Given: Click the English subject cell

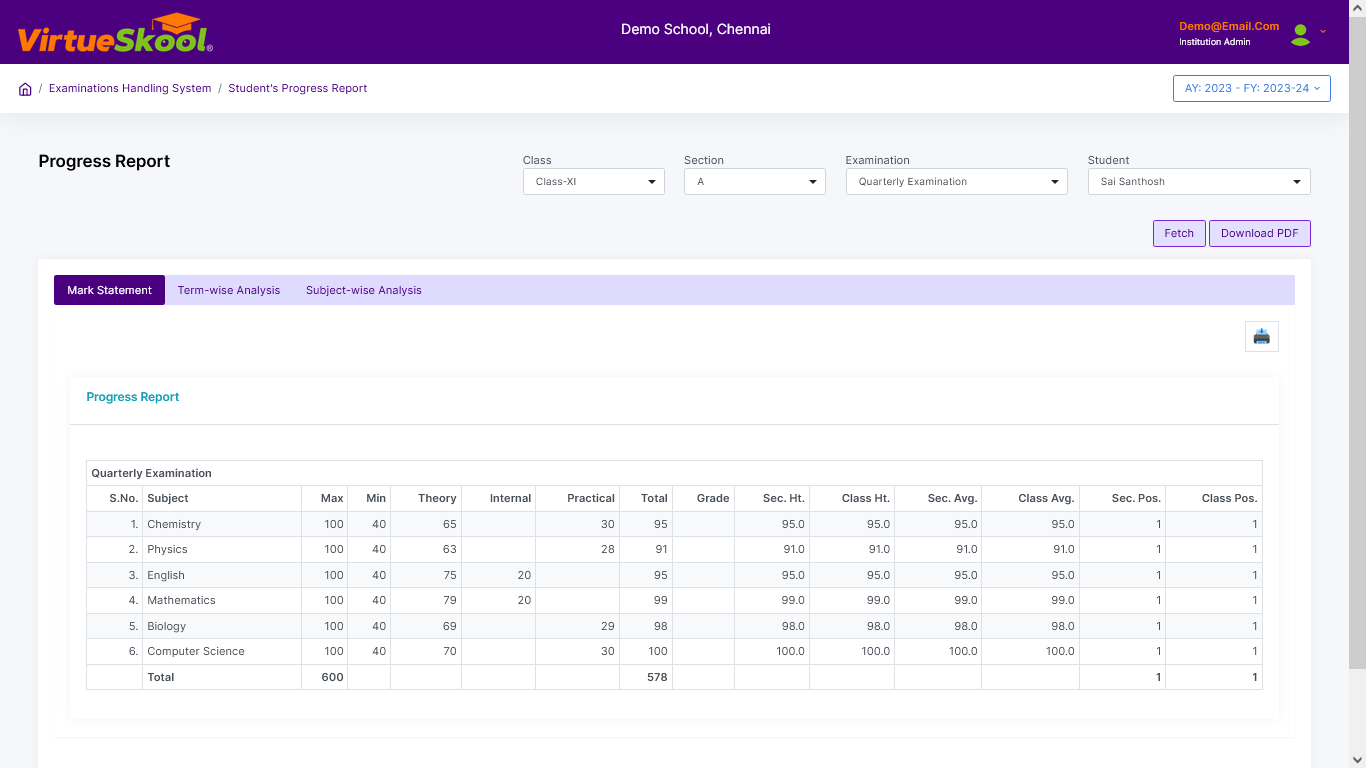Looking at the screenshot, I should [x=222, y=575].
